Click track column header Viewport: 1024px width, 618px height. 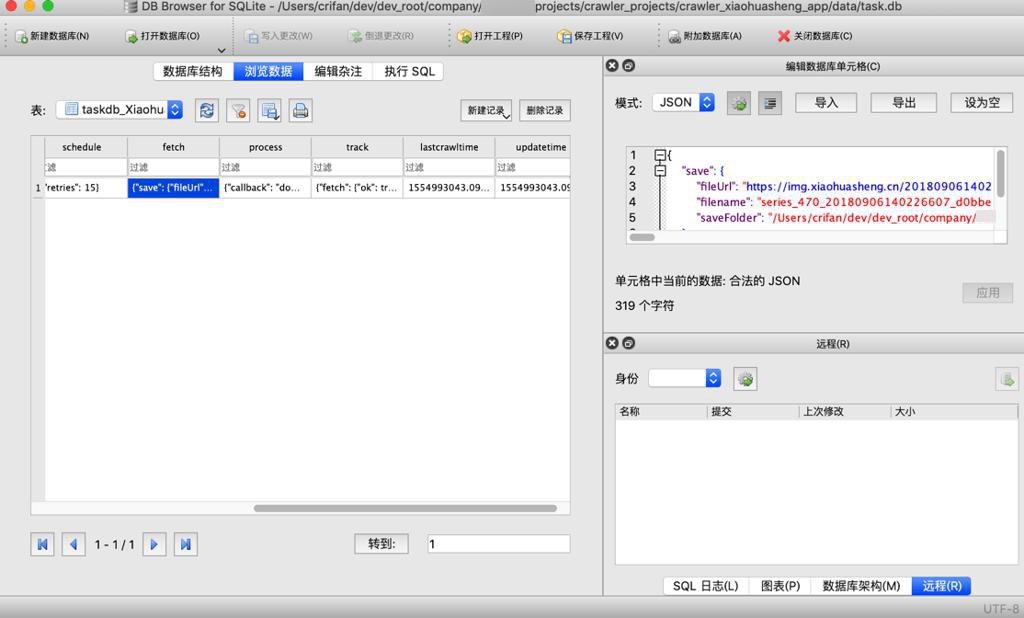357,147
